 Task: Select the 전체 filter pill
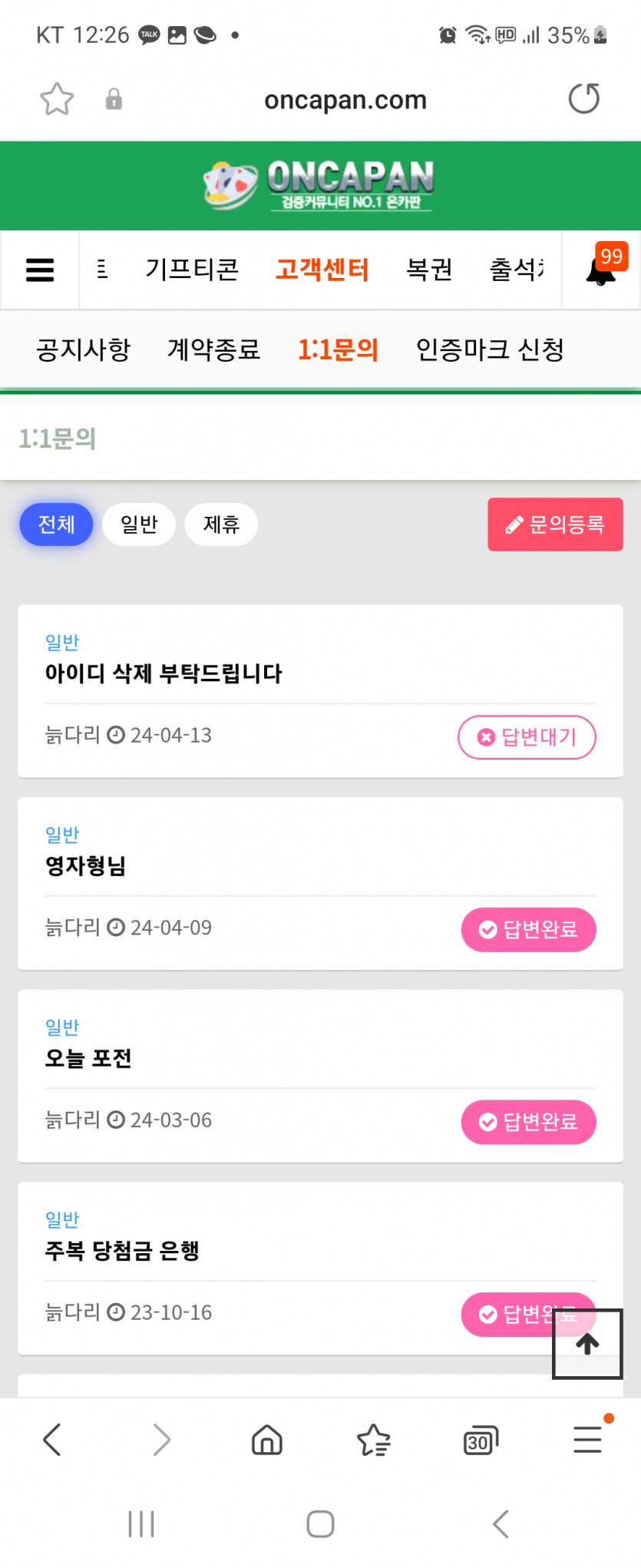[56, 524]
